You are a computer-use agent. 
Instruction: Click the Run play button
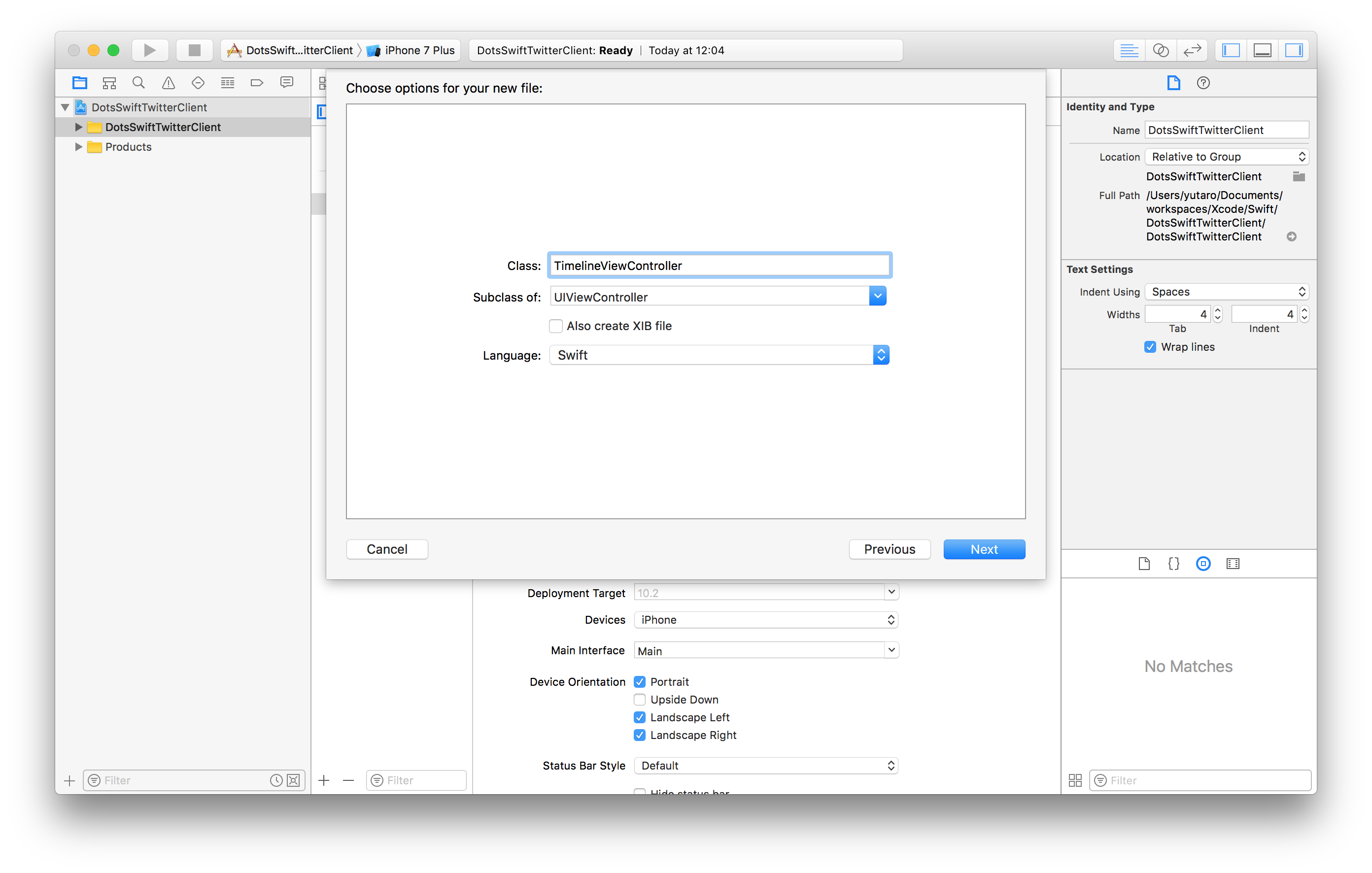149,50
